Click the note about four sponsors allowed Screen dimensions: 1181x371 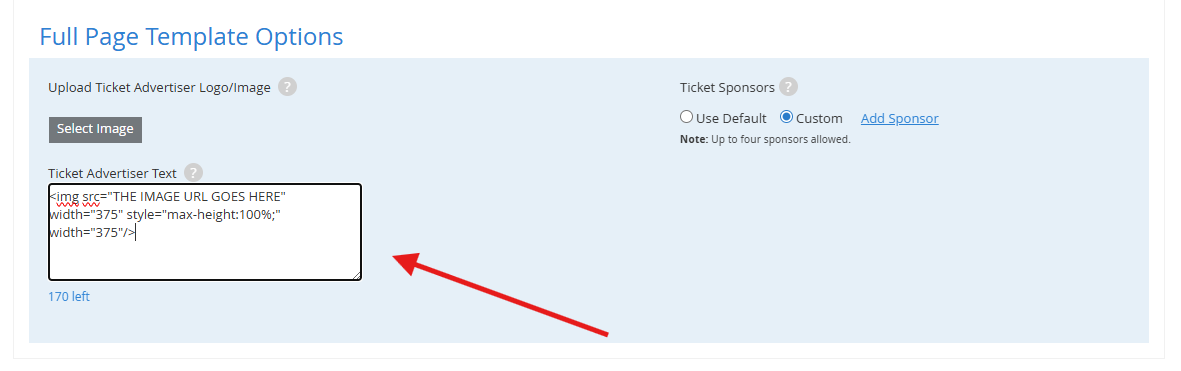coord(764,139)
